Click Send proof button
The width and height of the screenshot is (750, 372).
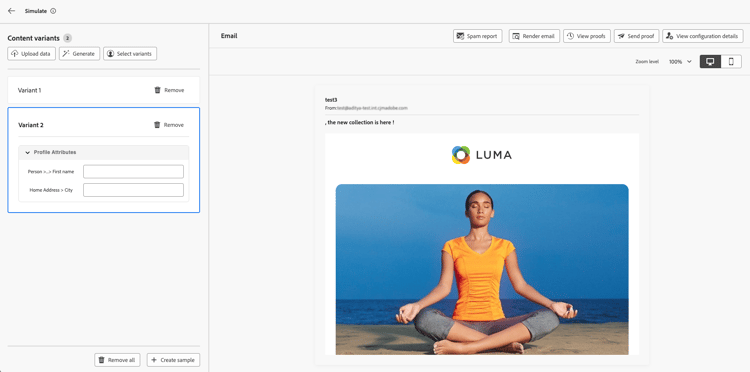click(x=637, y=36)
